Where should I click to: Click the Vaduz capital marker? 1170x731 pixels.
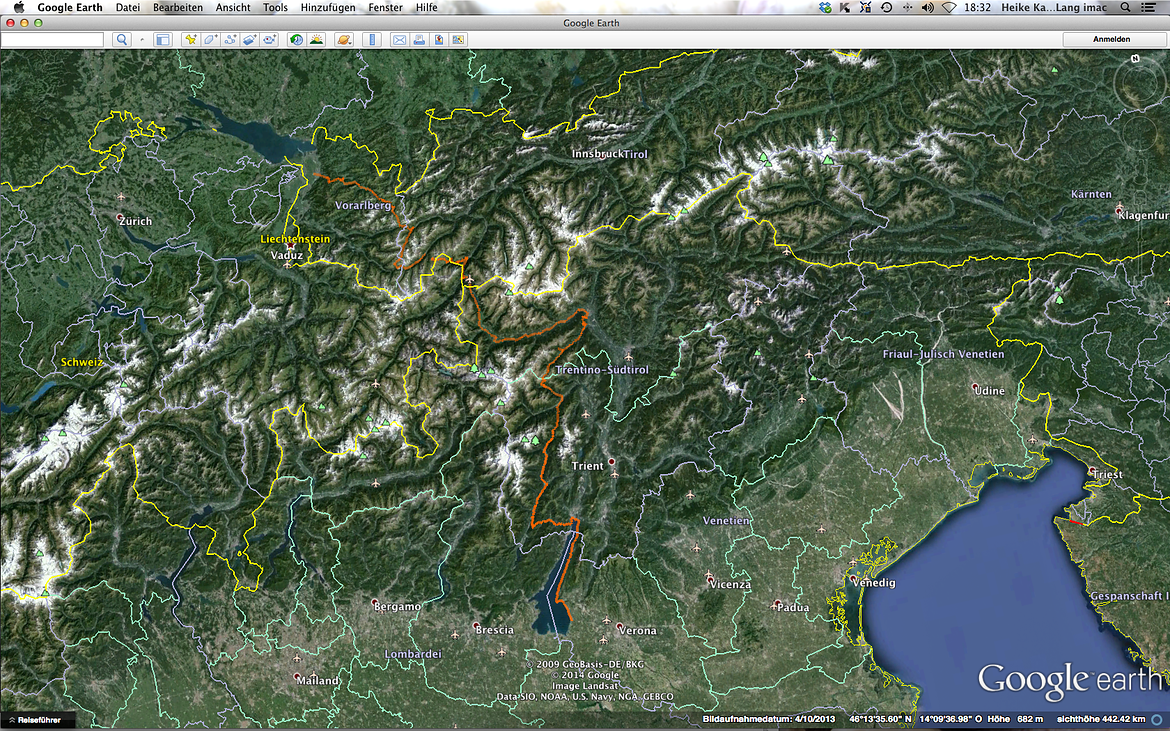(x=290, y=246)
